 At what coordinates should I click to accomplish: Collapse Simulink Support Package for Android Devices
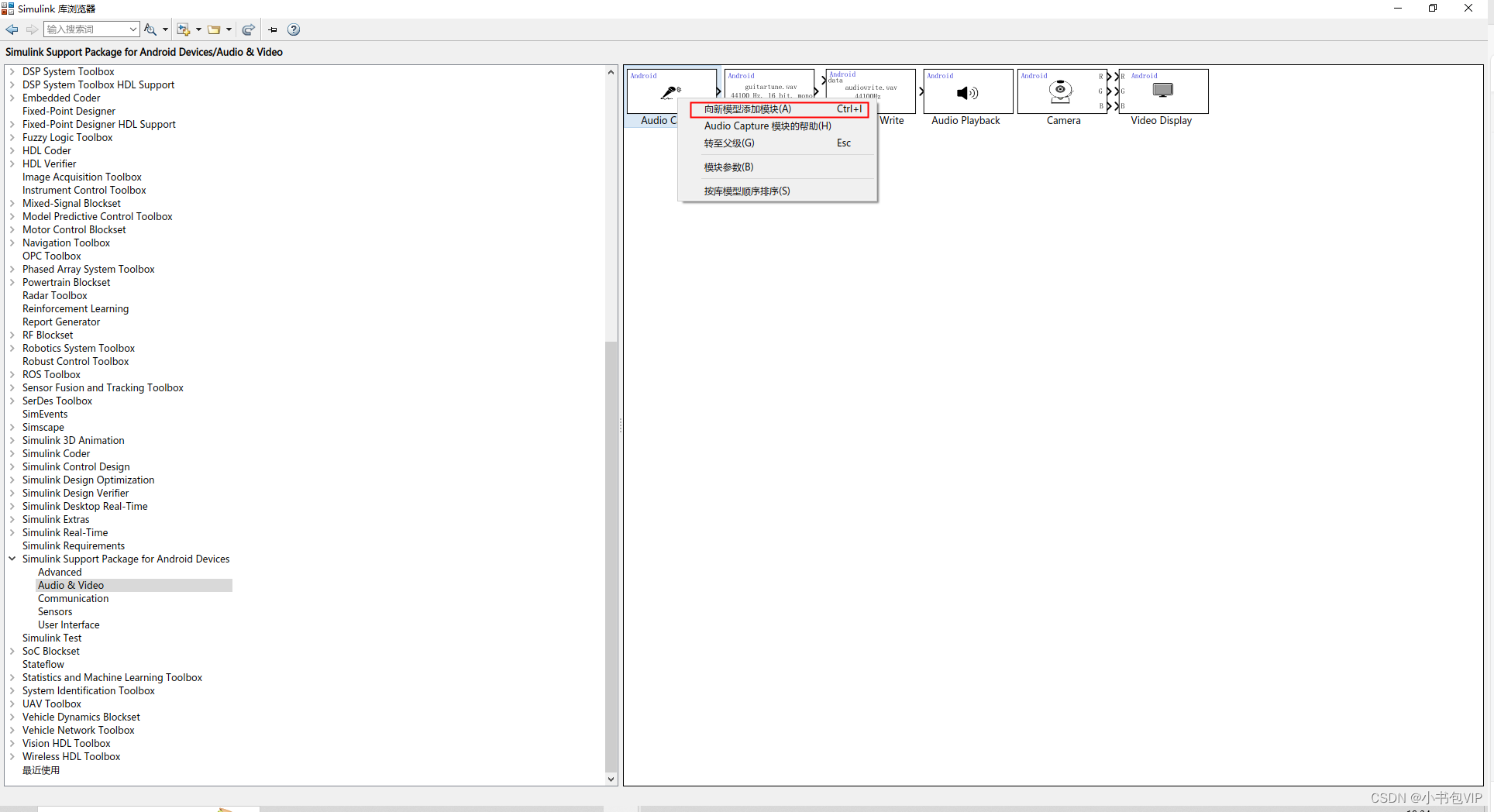pos(12,559)
